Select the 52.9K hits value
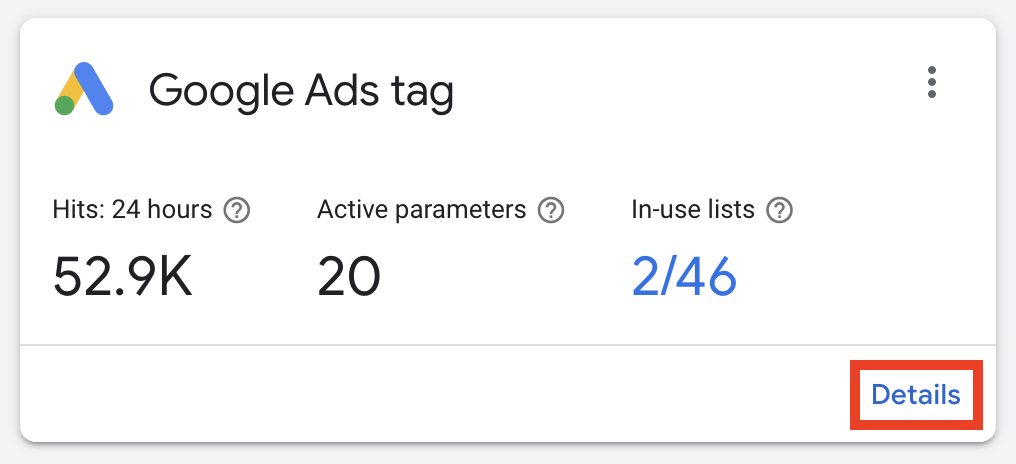This screenshot has height=464, width=1016. (122, 276)
